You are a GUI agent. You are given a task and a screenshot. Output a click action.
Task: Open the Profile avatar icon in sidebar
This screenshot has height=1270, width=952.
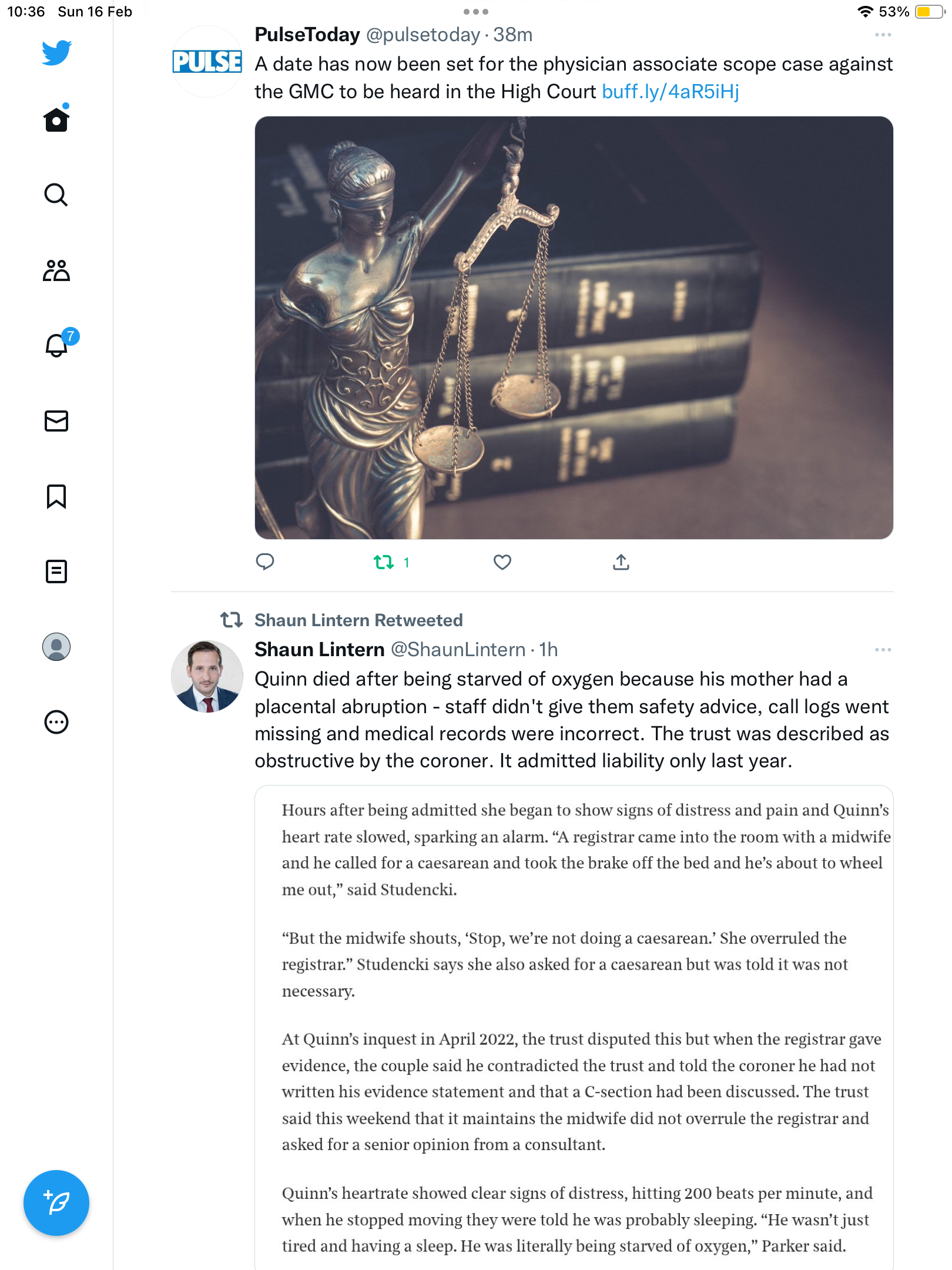[x=56, y=647]
